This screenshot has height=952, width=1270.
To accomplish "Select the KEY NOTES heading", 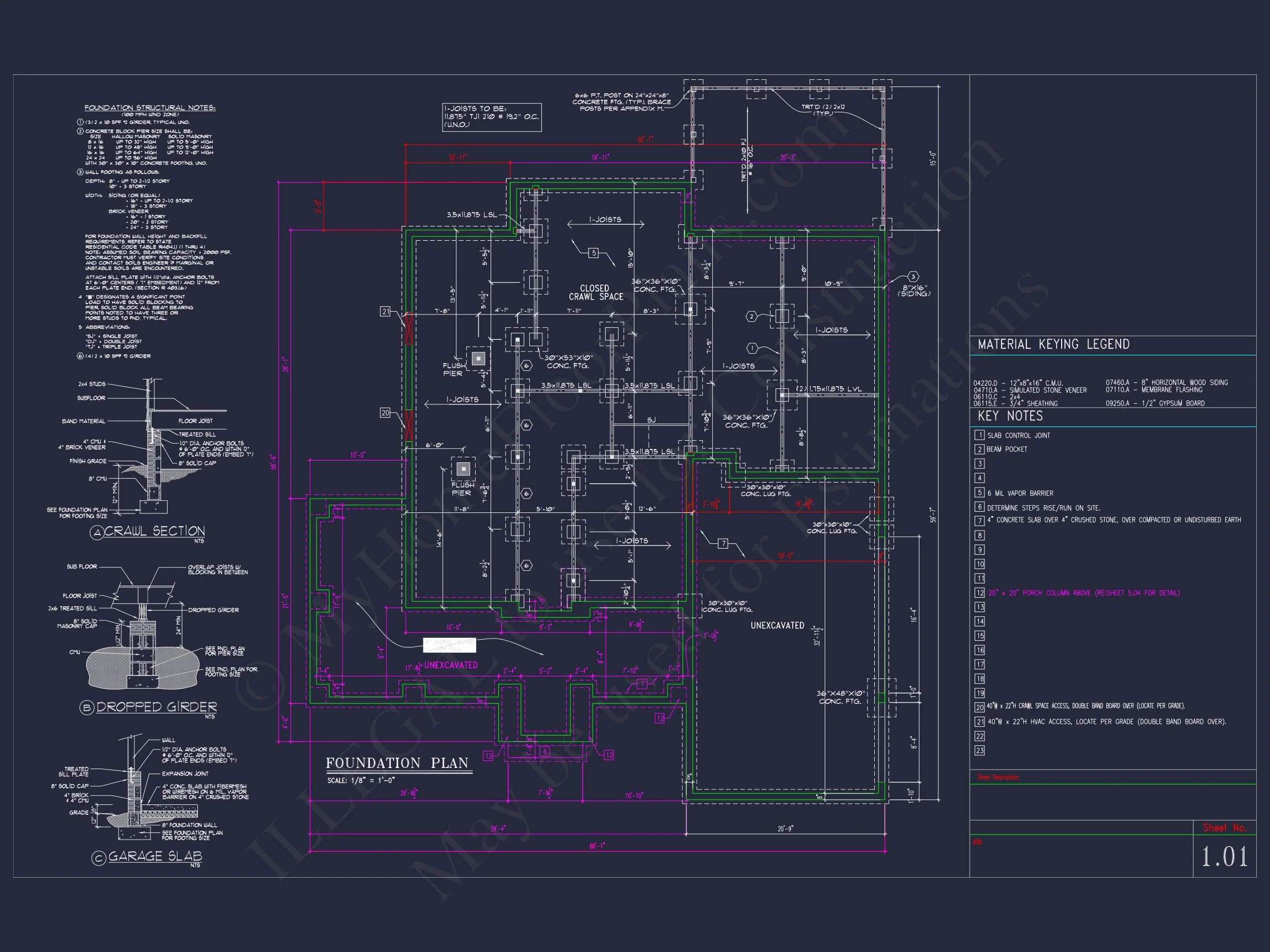I will [1010, 416].
